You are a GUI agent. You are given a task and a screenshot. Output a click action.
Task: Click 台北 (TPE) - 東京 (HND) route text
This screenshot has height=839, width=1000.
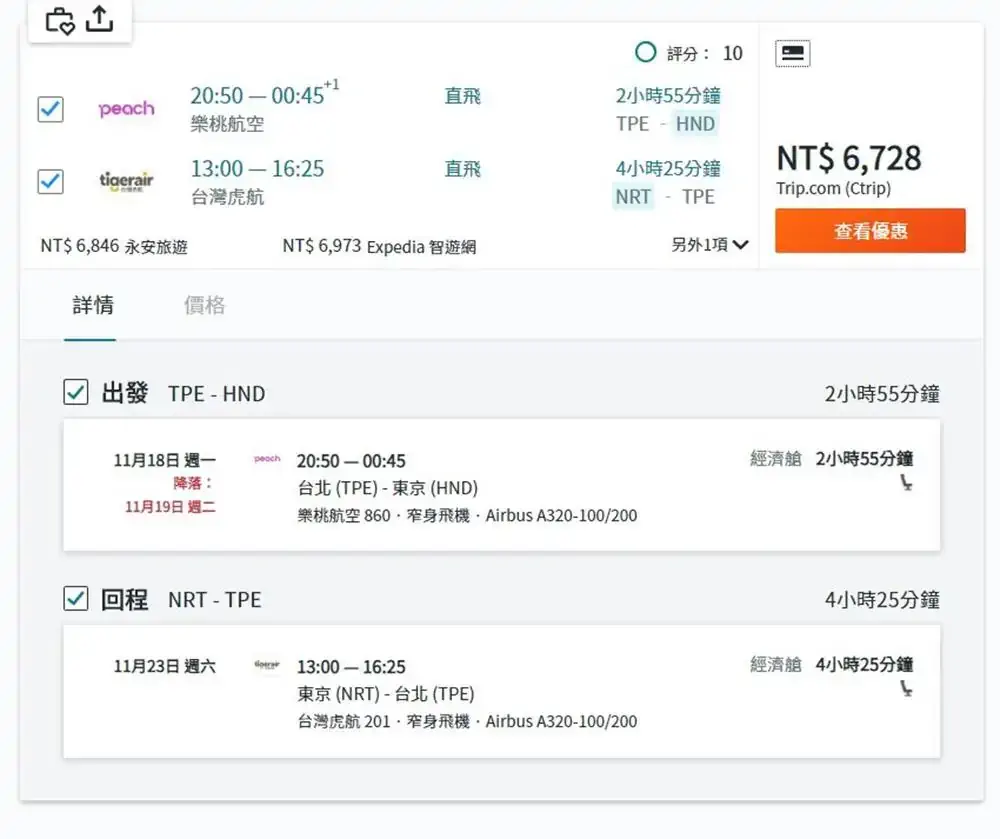pos(388,488)
